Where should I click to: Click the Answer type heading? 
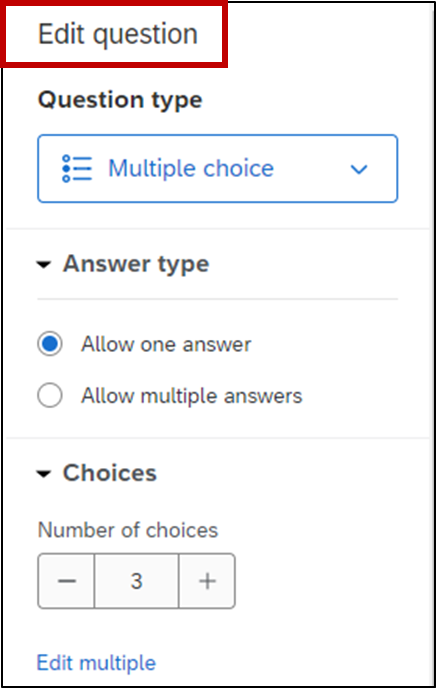coord(136,264)
